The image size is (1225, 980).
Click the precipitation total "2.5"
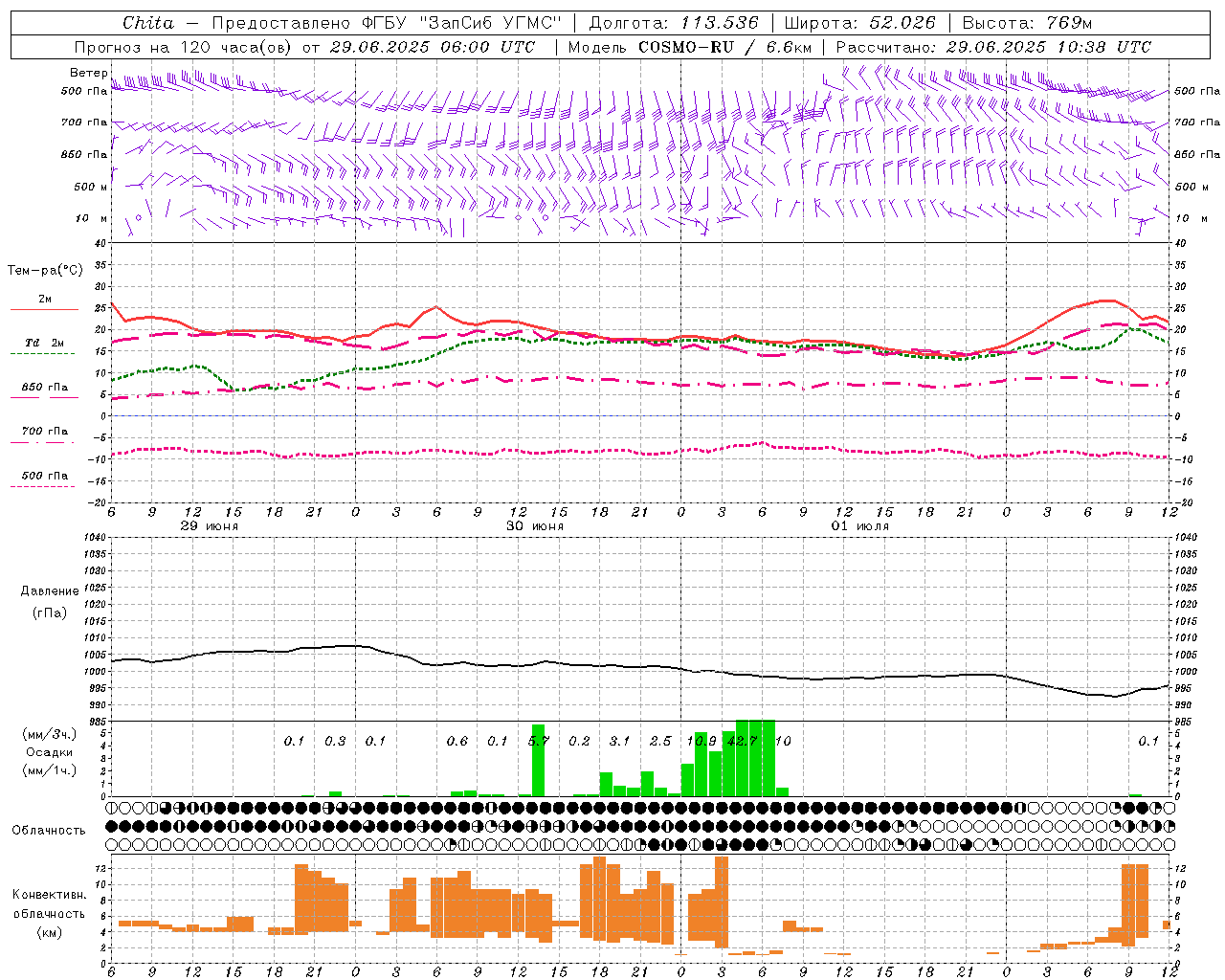click(660, 741)
